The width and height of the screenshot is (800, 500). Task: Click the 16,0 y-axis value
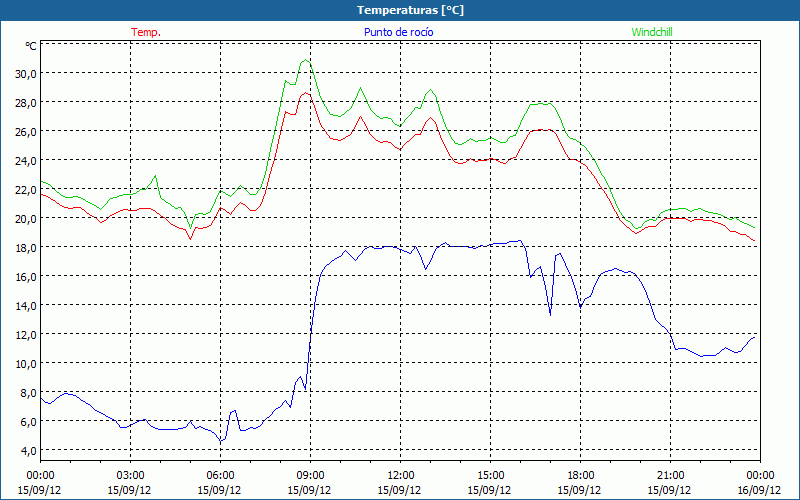click(26, 277)
